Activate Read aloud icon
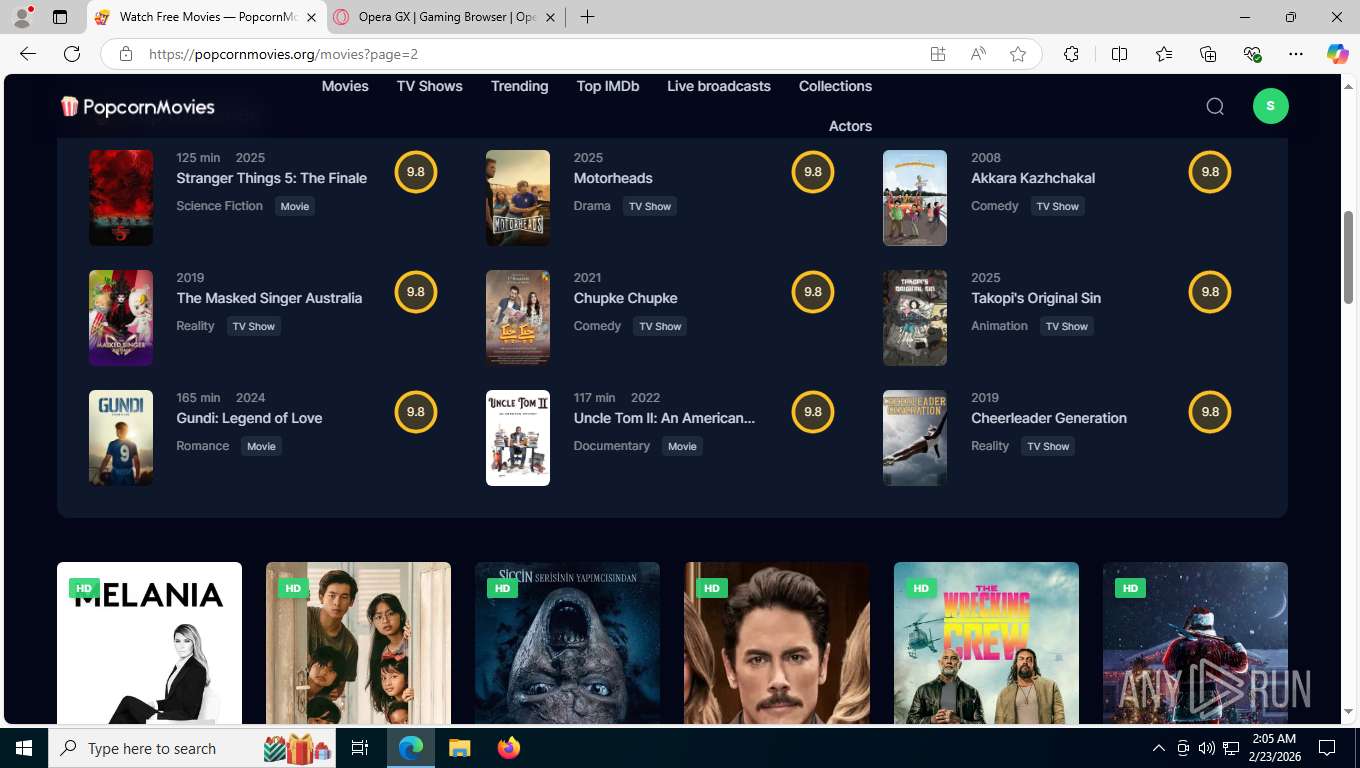 tap(978, 54)
